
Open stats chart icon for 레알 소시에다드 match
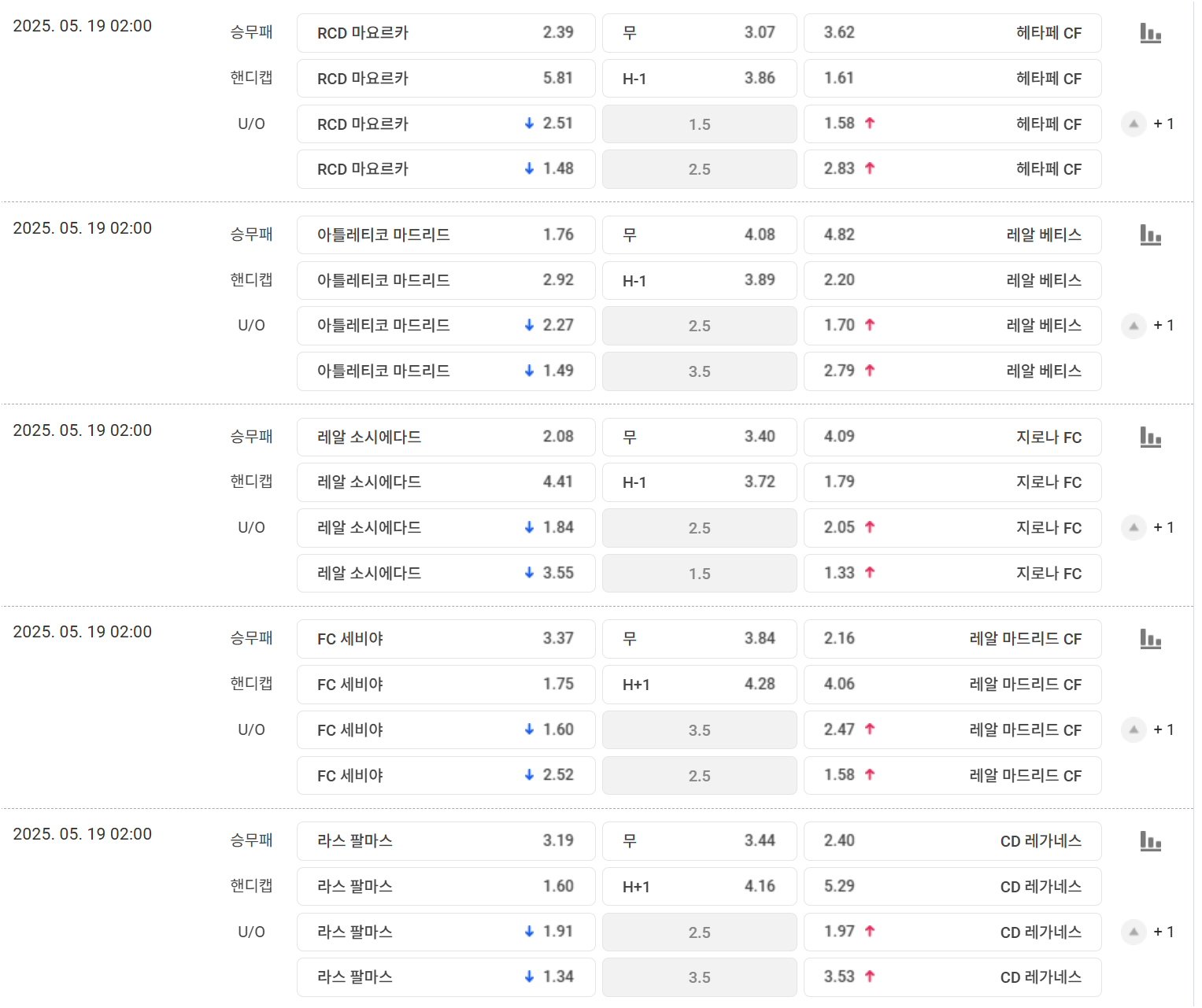click(1150, 437)
